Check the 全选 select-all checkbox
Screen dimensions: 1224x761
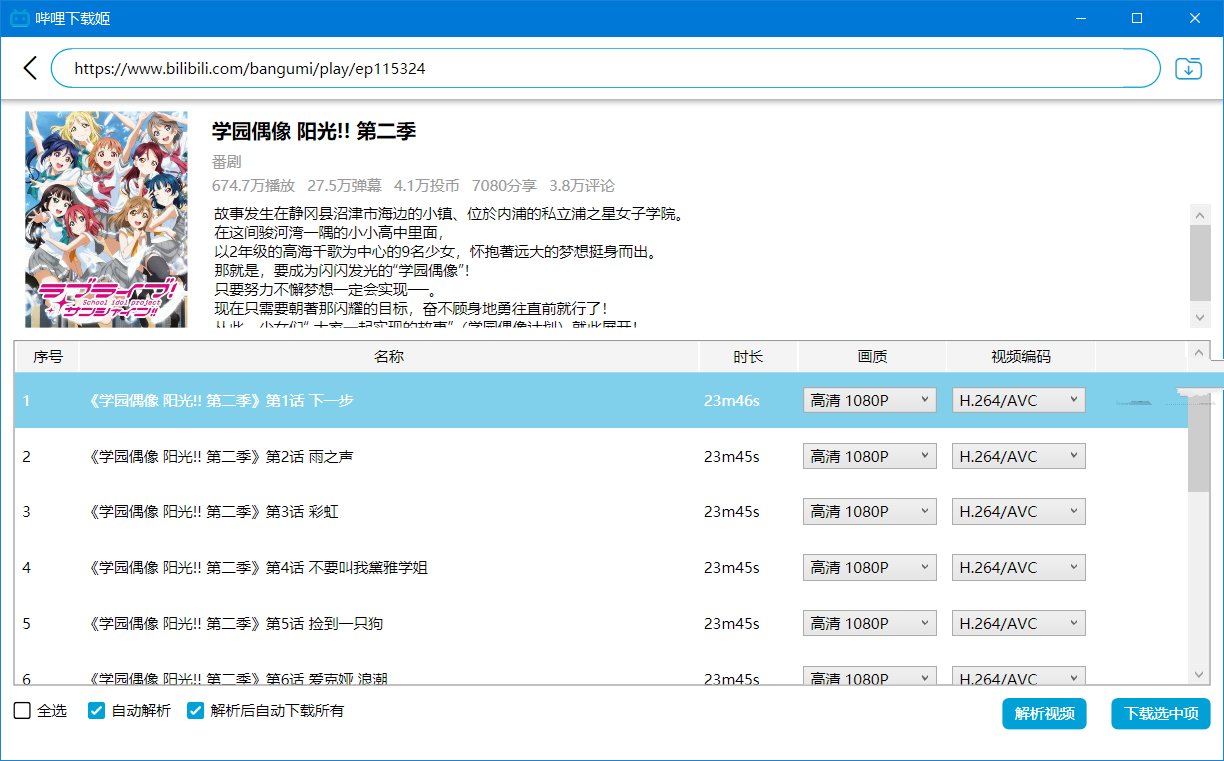(22, 710)
